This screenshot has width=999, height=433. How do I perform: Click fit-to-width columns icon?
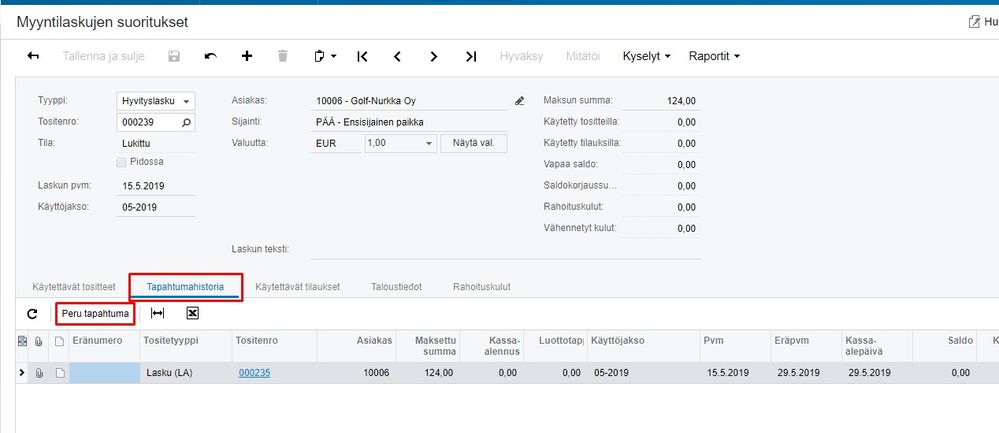pyautogui.click(x=157, y=313)
